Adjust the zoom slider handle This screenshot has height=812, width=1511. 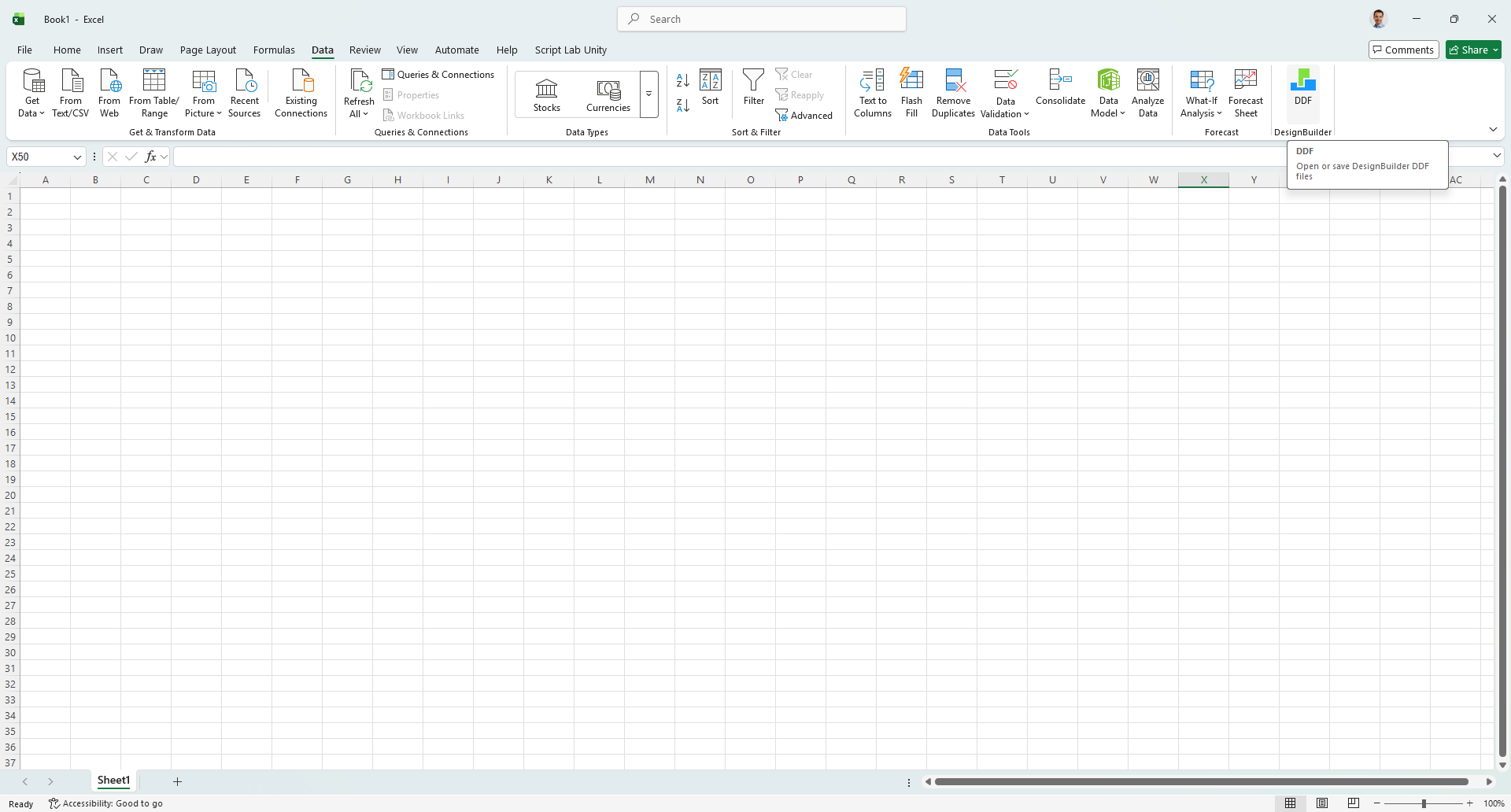pos(1424,803)
